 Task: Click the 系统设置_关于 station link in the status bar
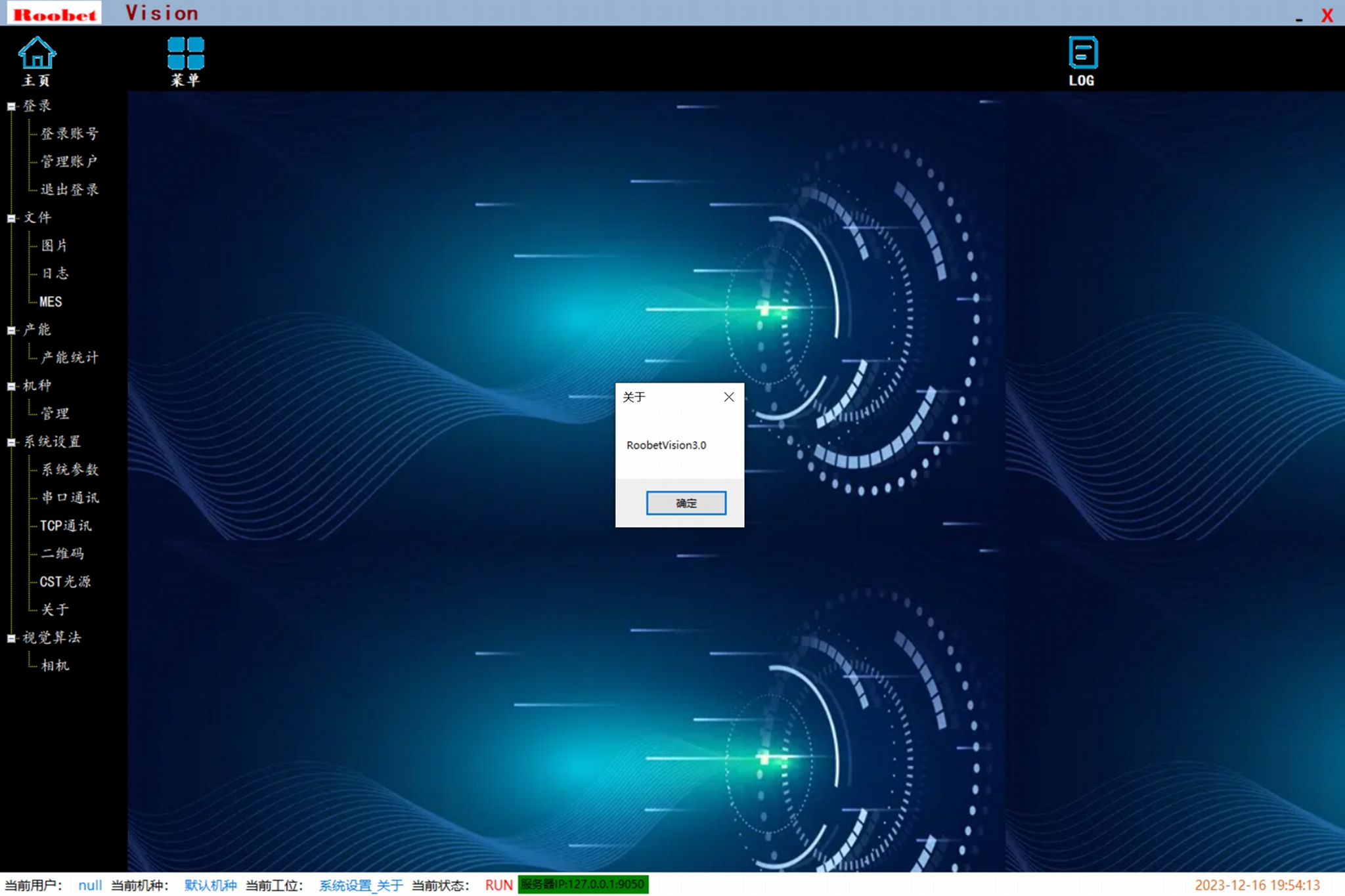[x=361, y=885]
